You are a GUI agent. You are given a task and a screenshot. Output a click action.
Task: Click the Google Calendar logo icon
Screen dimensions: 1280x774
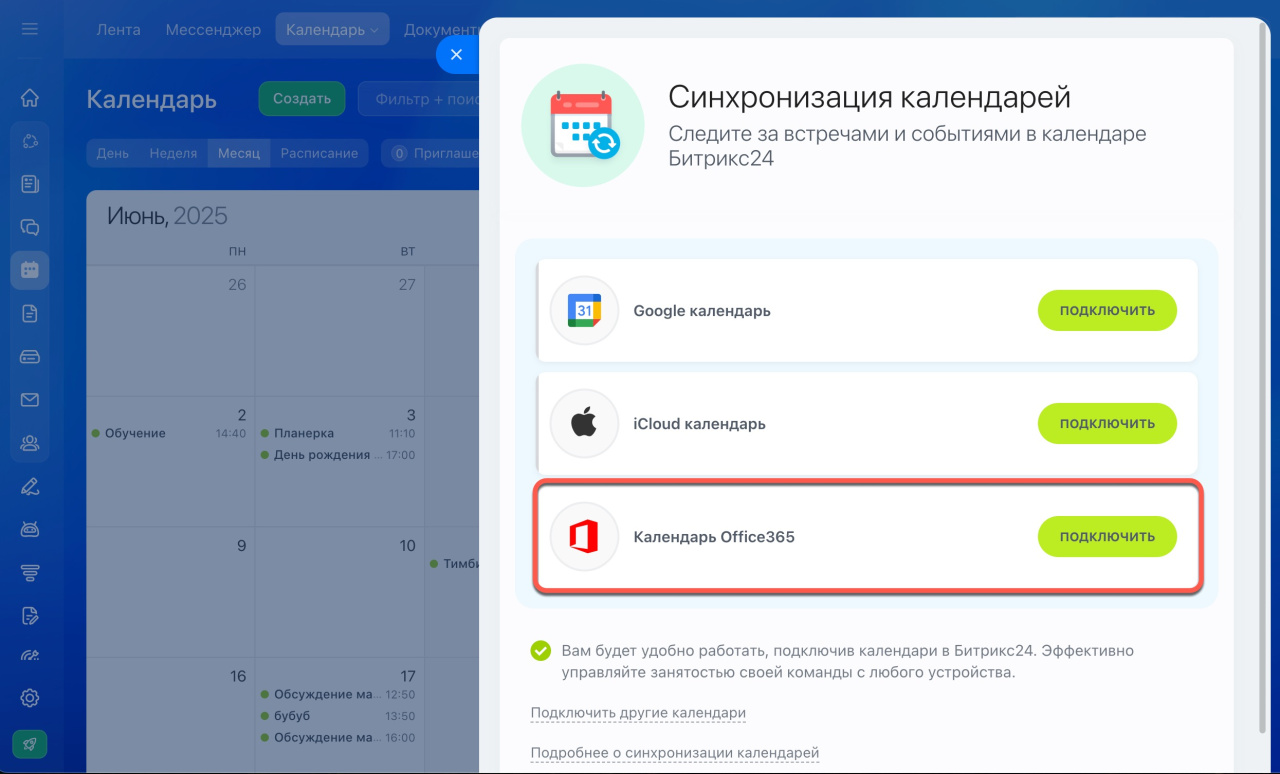click(584, 311)
